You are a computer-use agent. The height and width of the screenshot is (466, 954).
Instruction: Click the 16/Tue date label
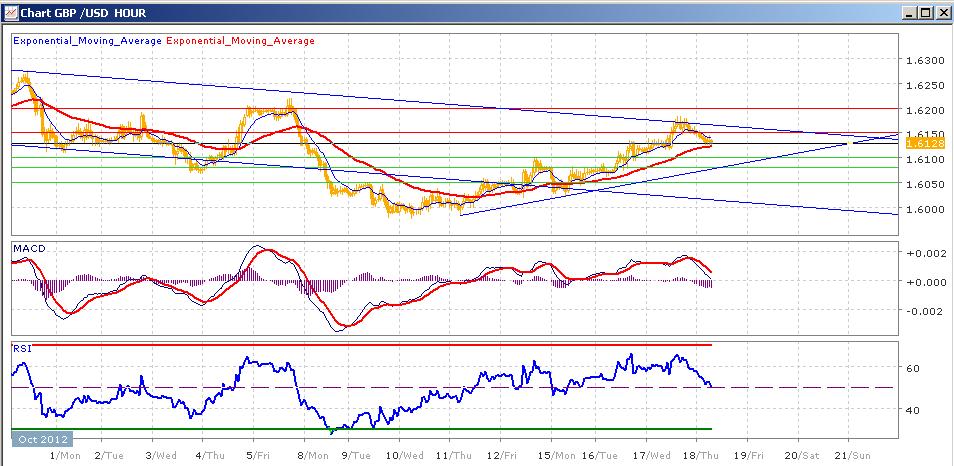click(x=599, y=454)
